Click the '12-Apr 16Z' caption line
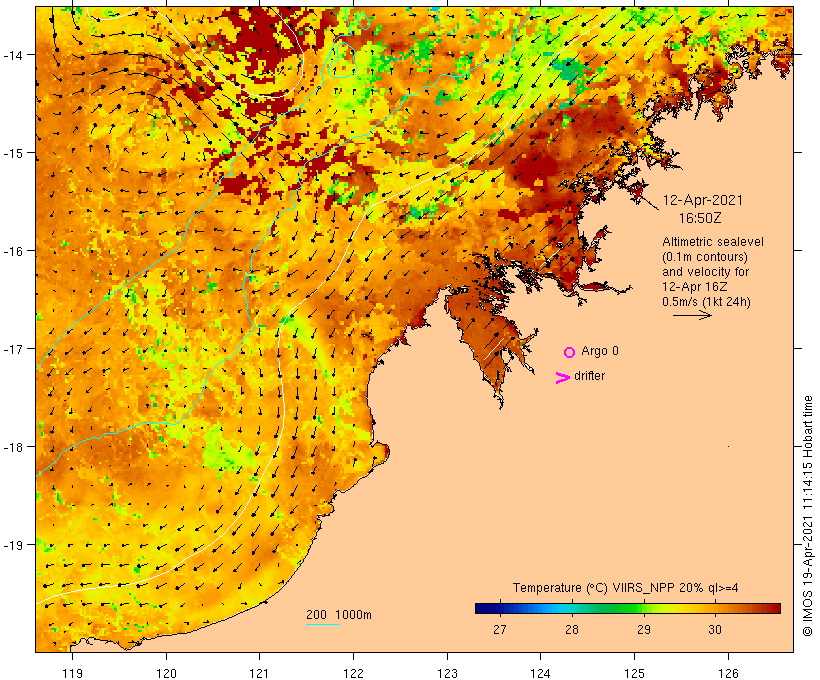This screenshot has height=680, width=820. coord(694,287)
